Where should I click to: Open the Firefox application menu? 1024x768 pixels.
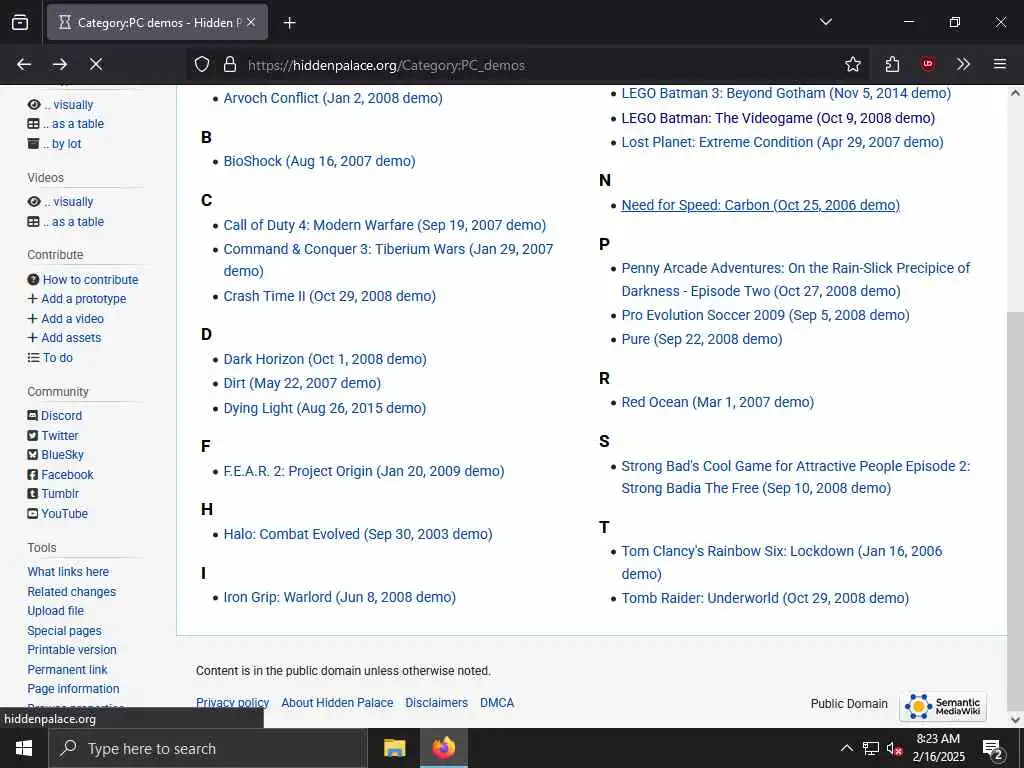coord(999,64)
